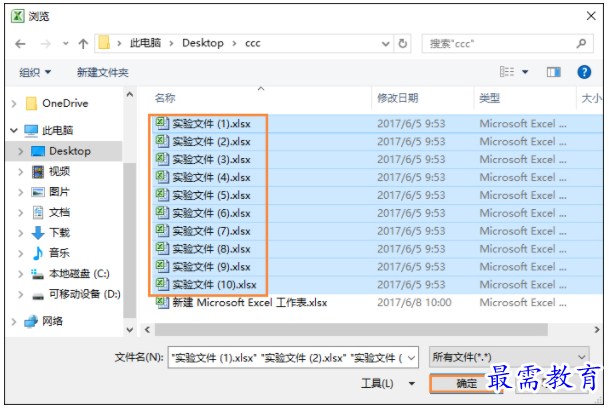
Task: Select 文档 folder in navigation pane
Action: coord(59,212)
